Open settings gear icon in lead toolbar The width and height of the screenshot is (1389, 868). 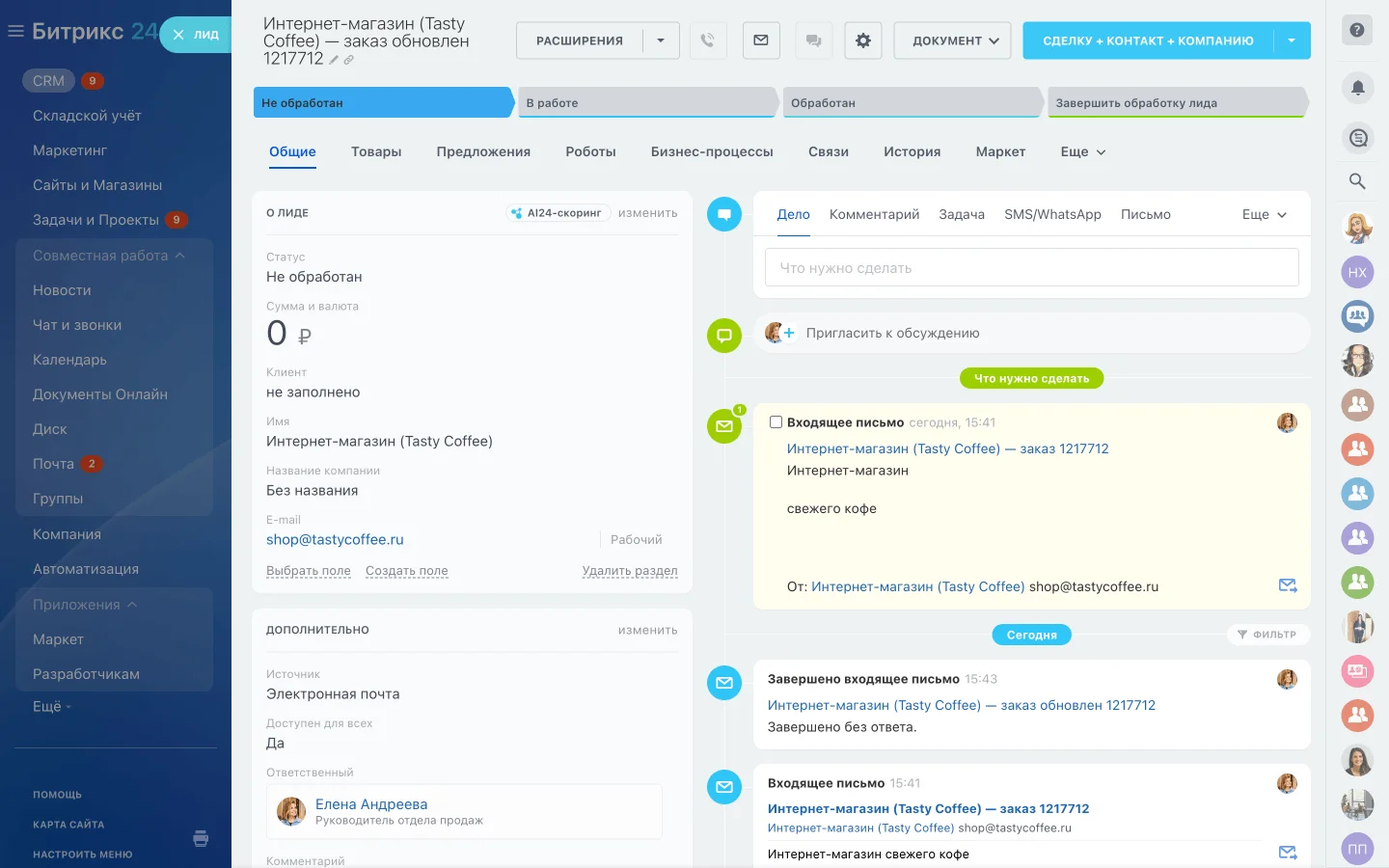pos(863,41)
